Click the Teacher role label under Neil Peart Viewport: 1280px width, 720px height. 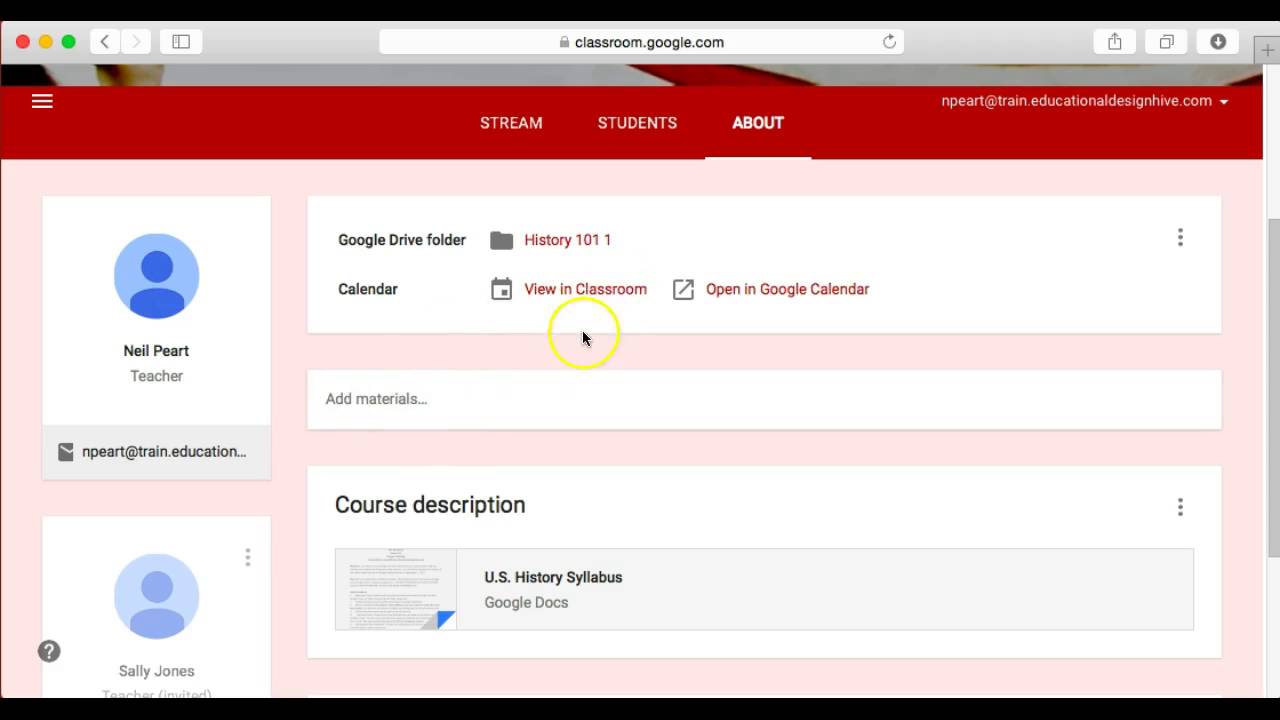pyautogui.click(x=156, y=376)
